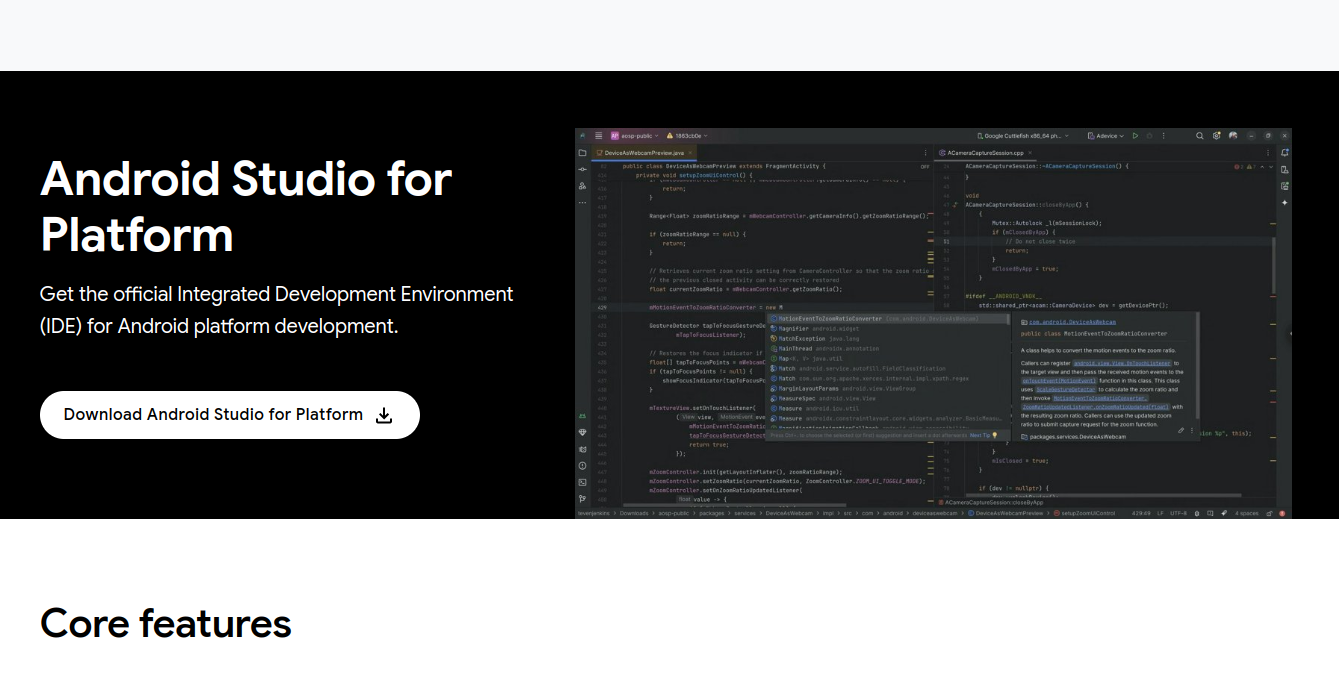Click the download arrow icon in the button

click(384, 415)
